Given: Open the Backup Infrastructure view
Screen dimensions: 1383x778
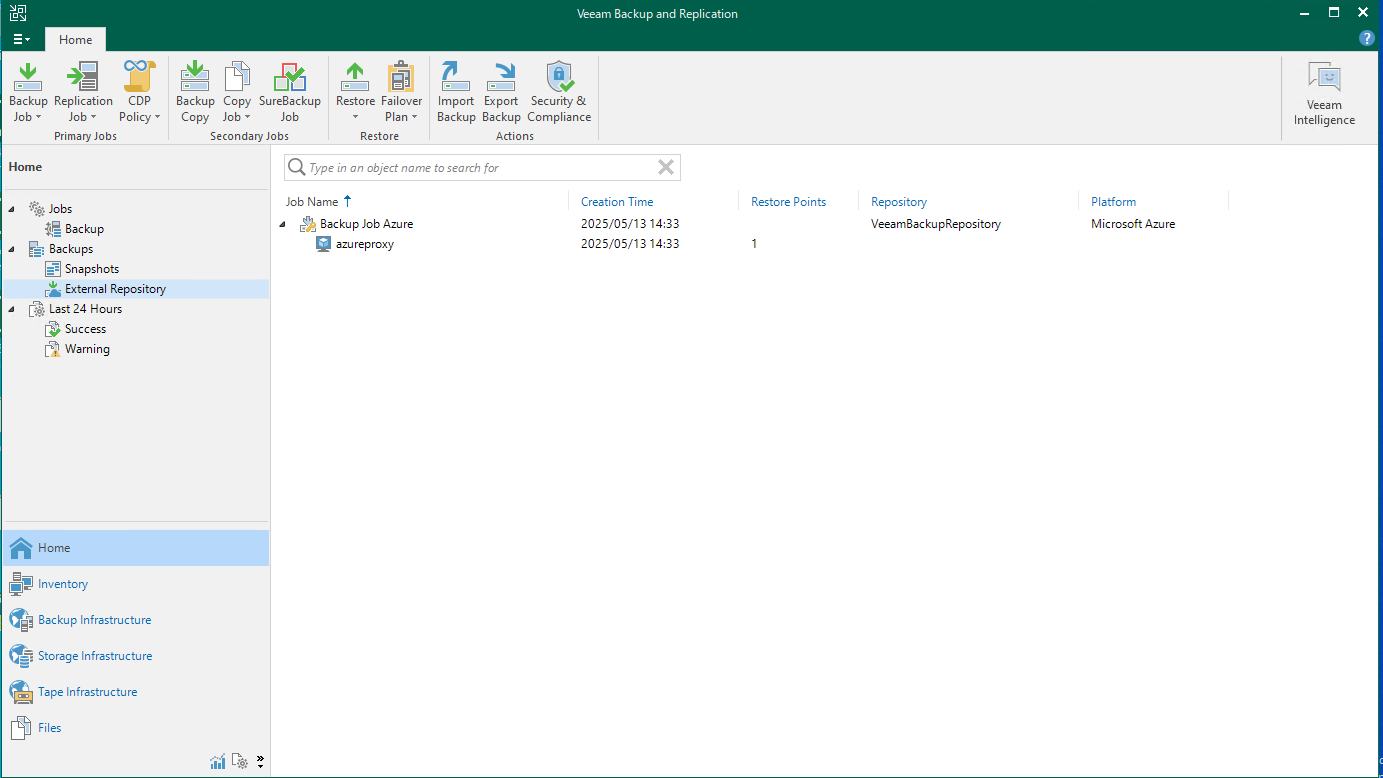Looking at the screenshot, I should (x=135, y=620).
